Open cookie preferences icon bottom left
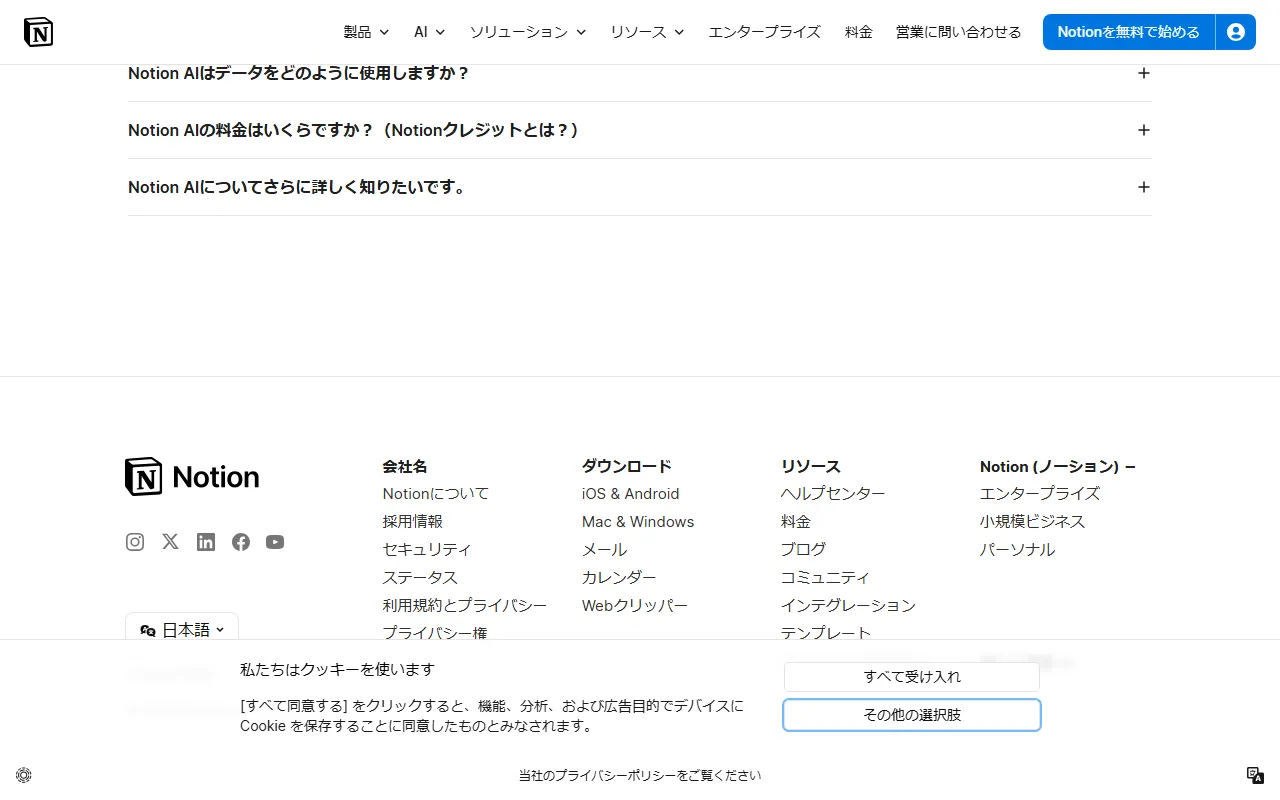Image resolution: width=1280 pixels, height=800 pixels. [23, 775]
